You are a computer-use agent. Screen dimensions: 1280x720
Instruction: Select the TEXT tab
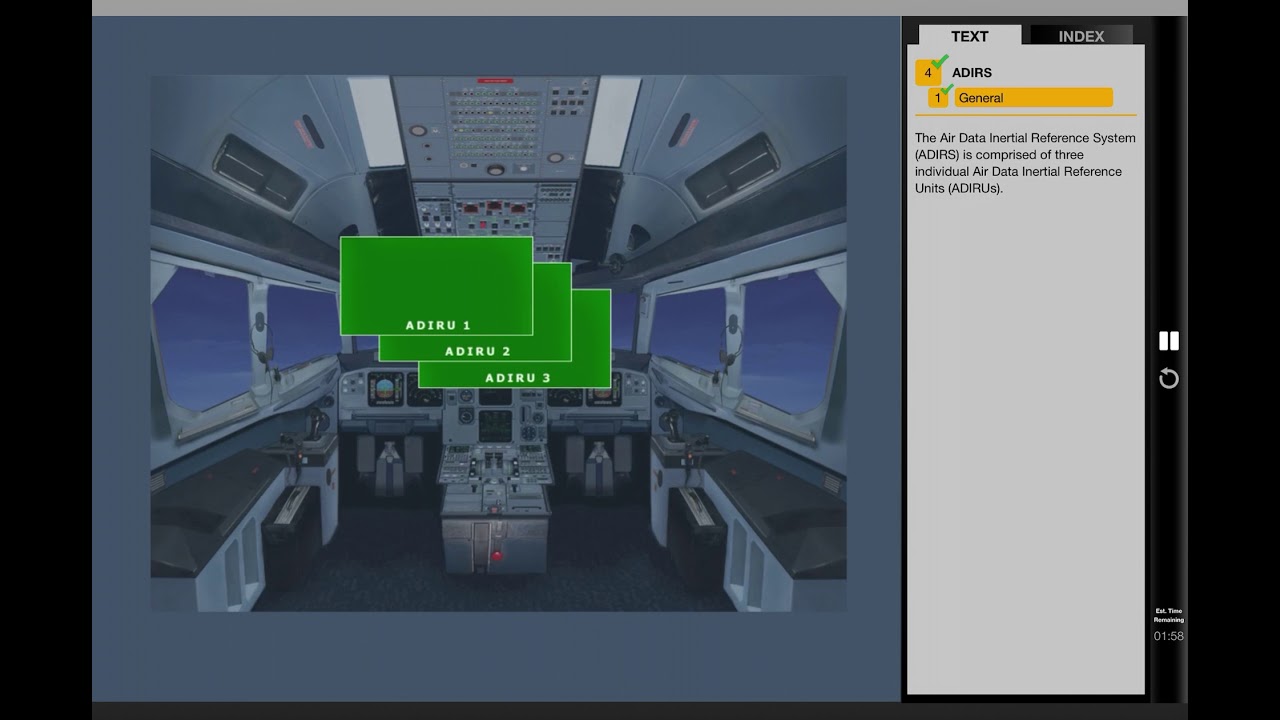[969, 36]
